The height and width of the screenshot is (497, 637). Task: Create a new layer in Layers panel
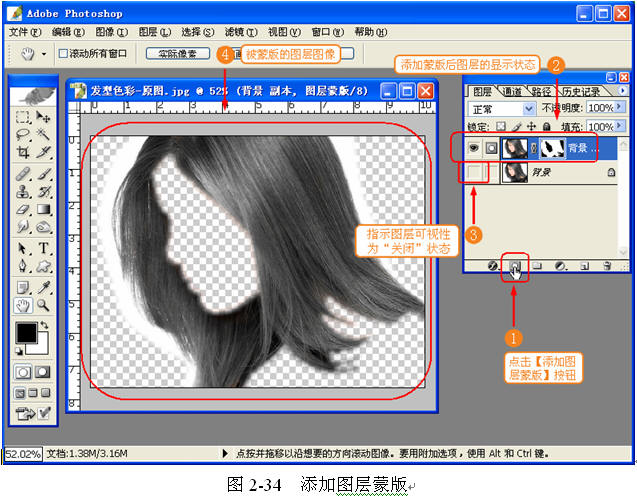coord(584,266)
